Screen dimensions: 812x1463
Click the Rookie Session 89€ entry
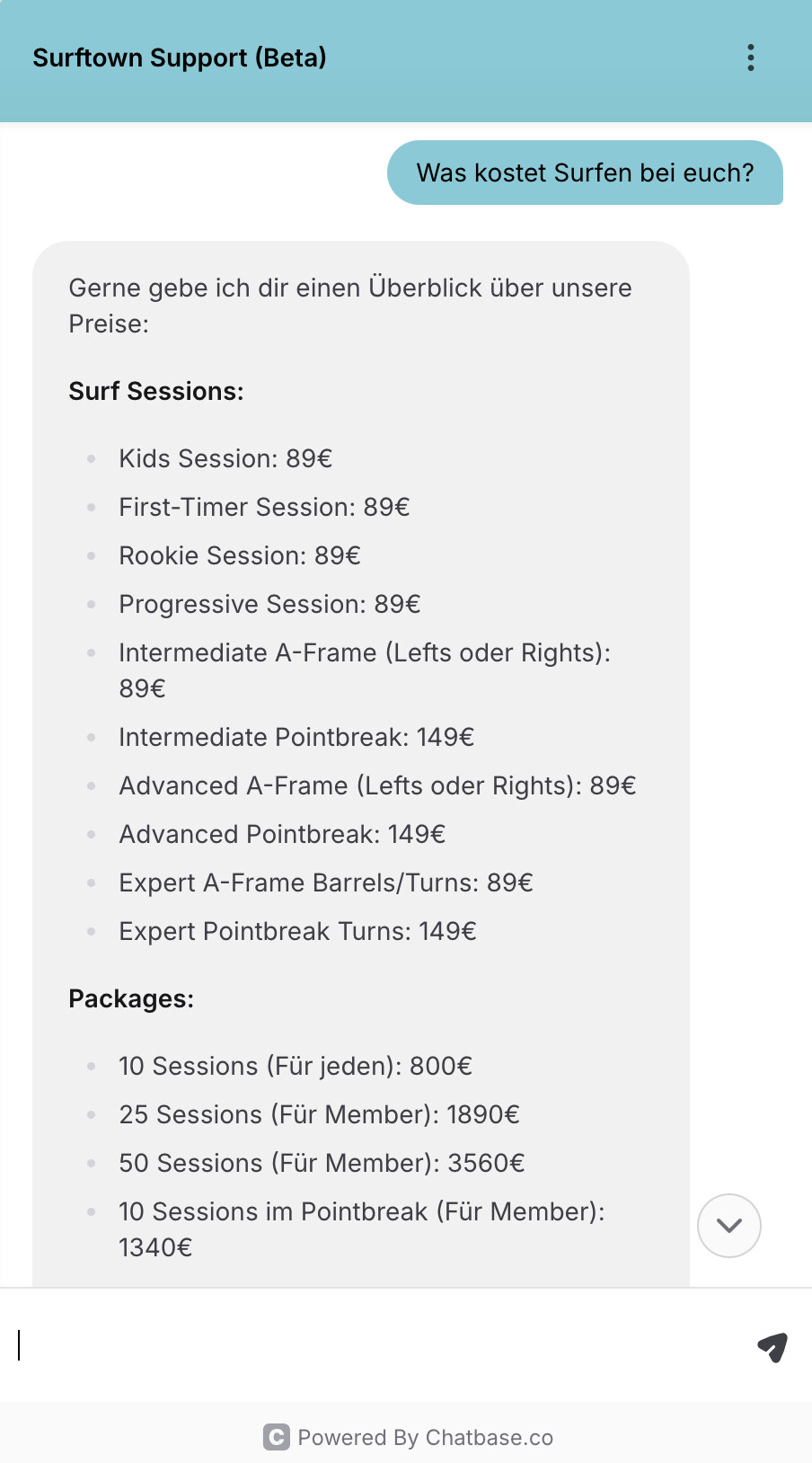pos(240,555)
